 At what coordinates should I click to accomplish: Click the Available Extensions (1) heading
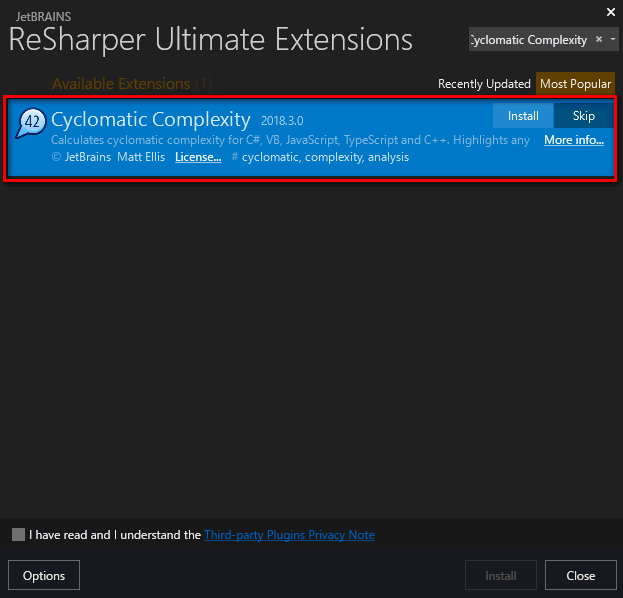132,84
